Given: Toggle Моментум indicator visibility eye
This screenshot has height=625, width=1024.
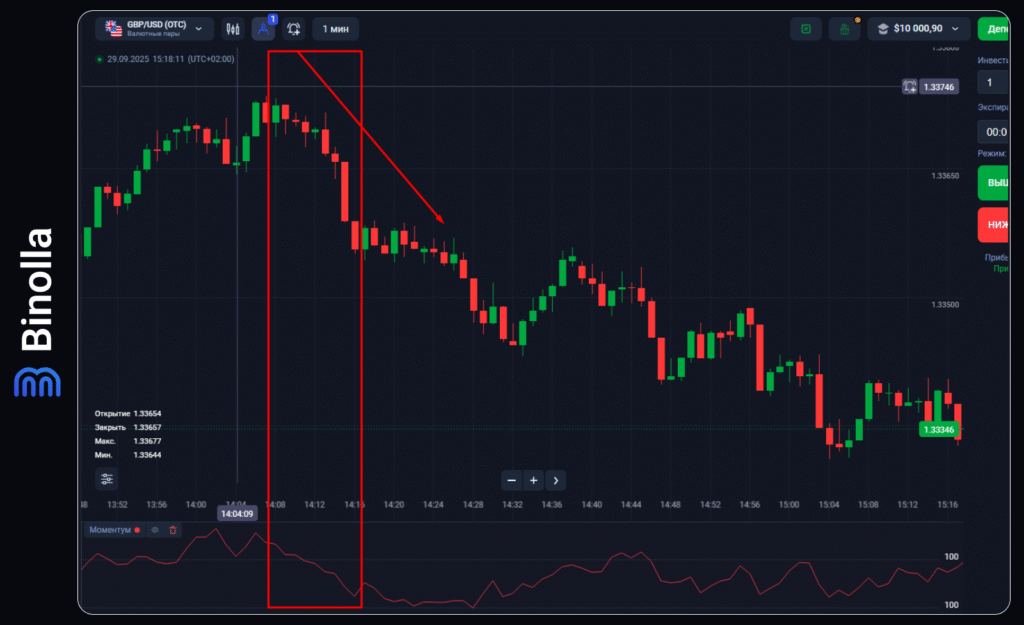Looking at the screenshot, I should pos(155,530).
